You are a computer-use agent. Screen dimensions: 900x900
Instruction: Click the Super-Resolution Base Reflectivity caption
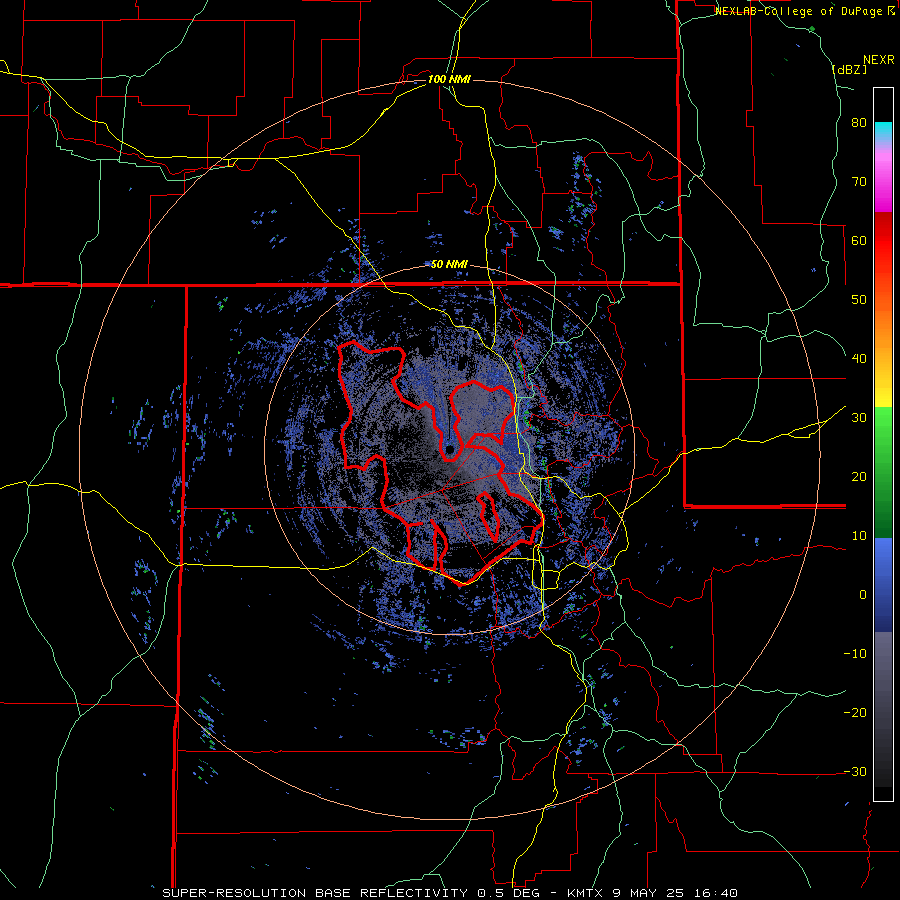[449, 893]
